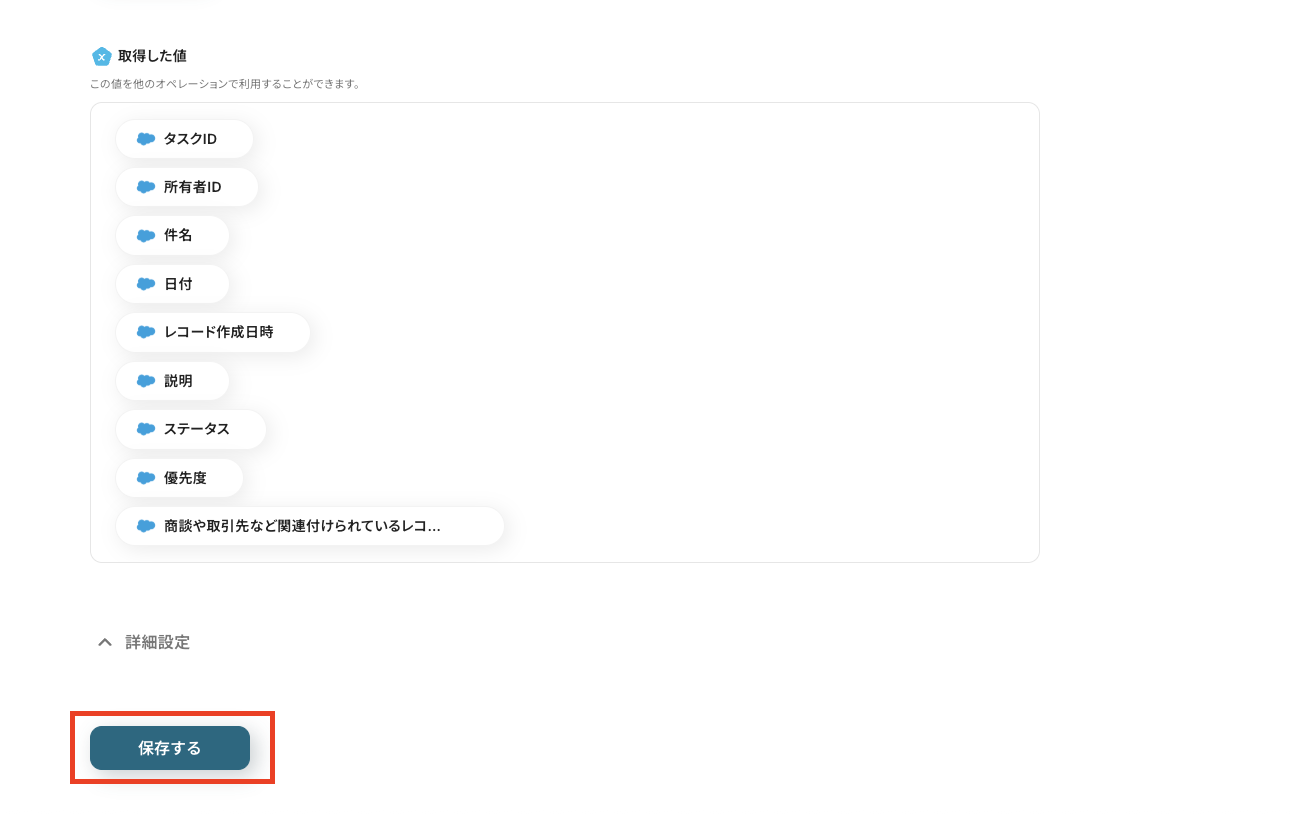Pick the ステータス value chip
The height and width of the screenshot is (814, 1292).
pos(191,429)
